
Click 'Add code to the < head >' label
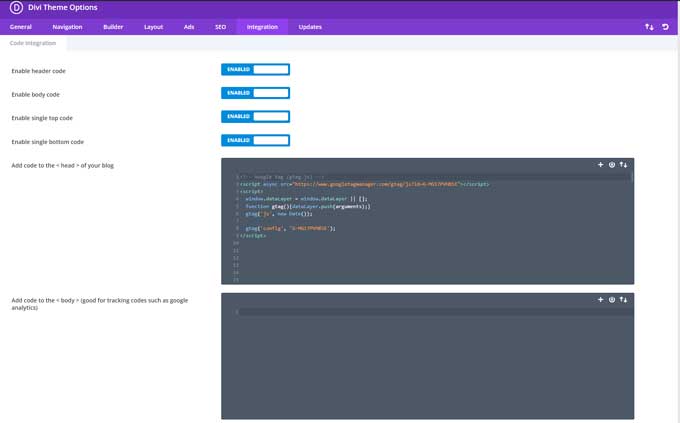click(x=62, y=165)
